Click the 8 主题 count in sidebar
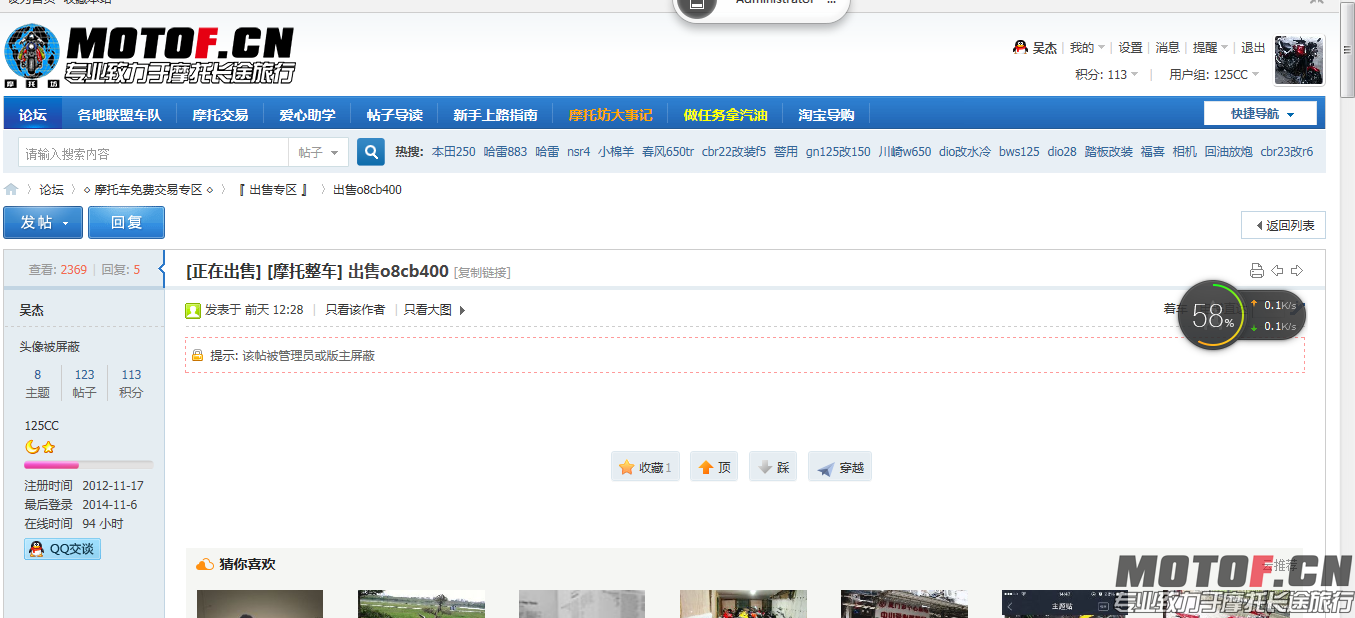The image size is (1355, 618). (38, 384)
